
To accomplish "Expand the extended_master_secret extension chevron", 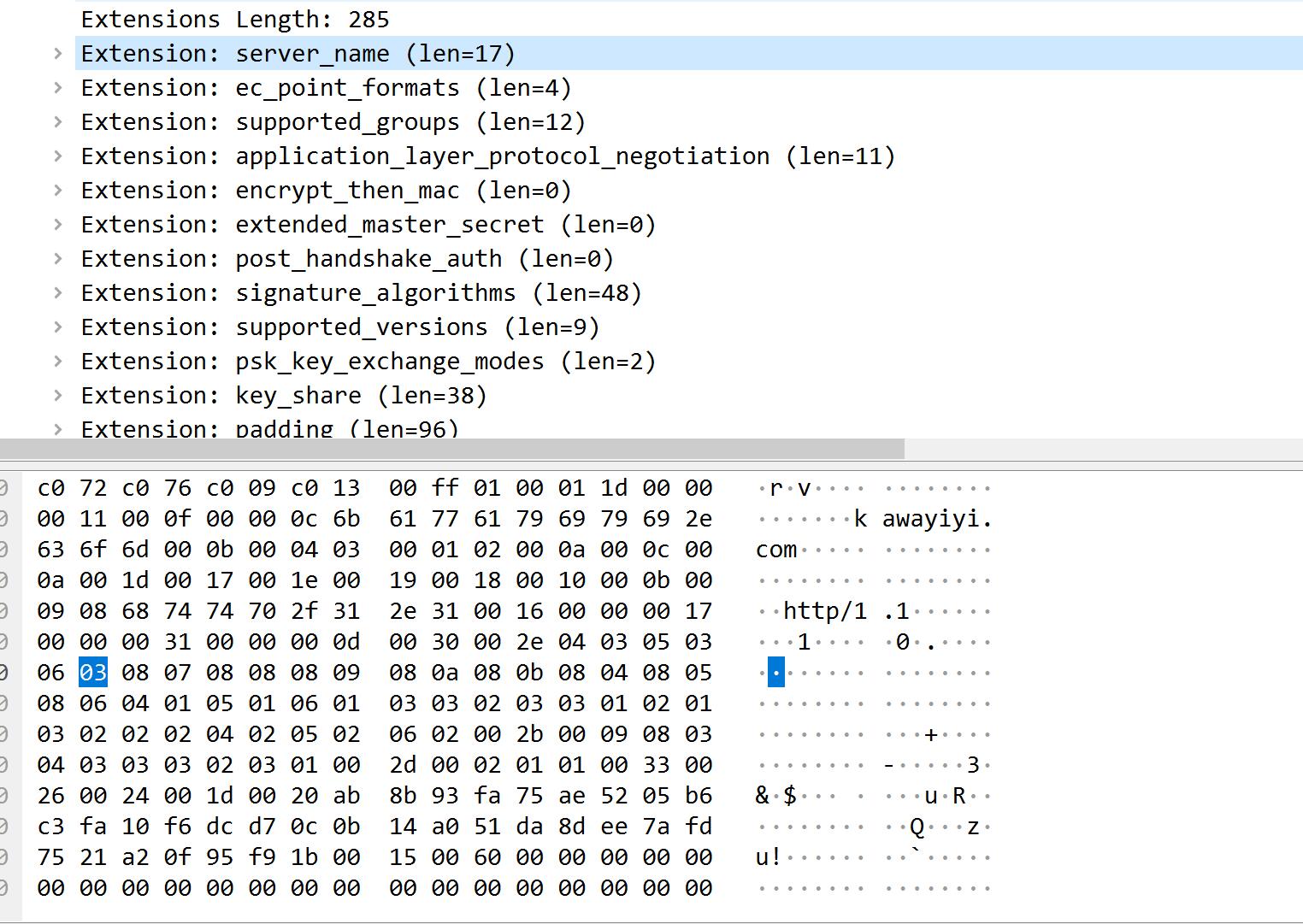I will click(x=57, y=225).
